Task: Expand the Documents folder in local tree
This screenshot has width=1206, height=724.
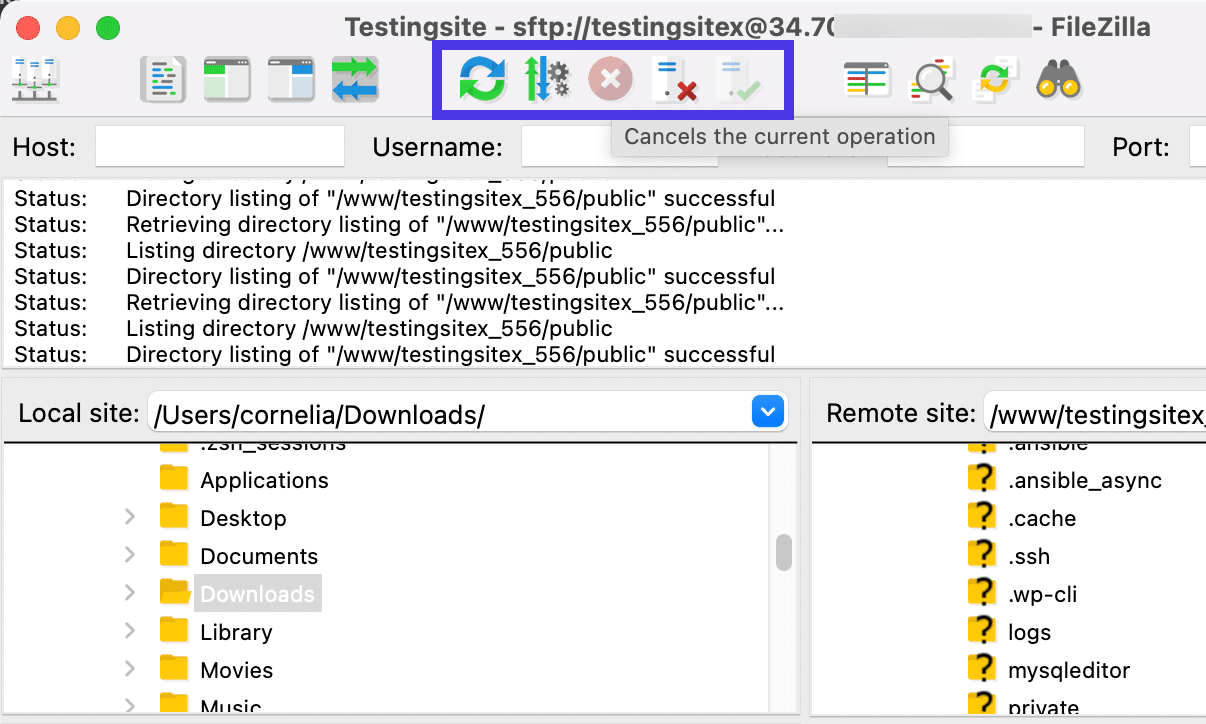Action: pyautogui.click(x=129, y=556)
